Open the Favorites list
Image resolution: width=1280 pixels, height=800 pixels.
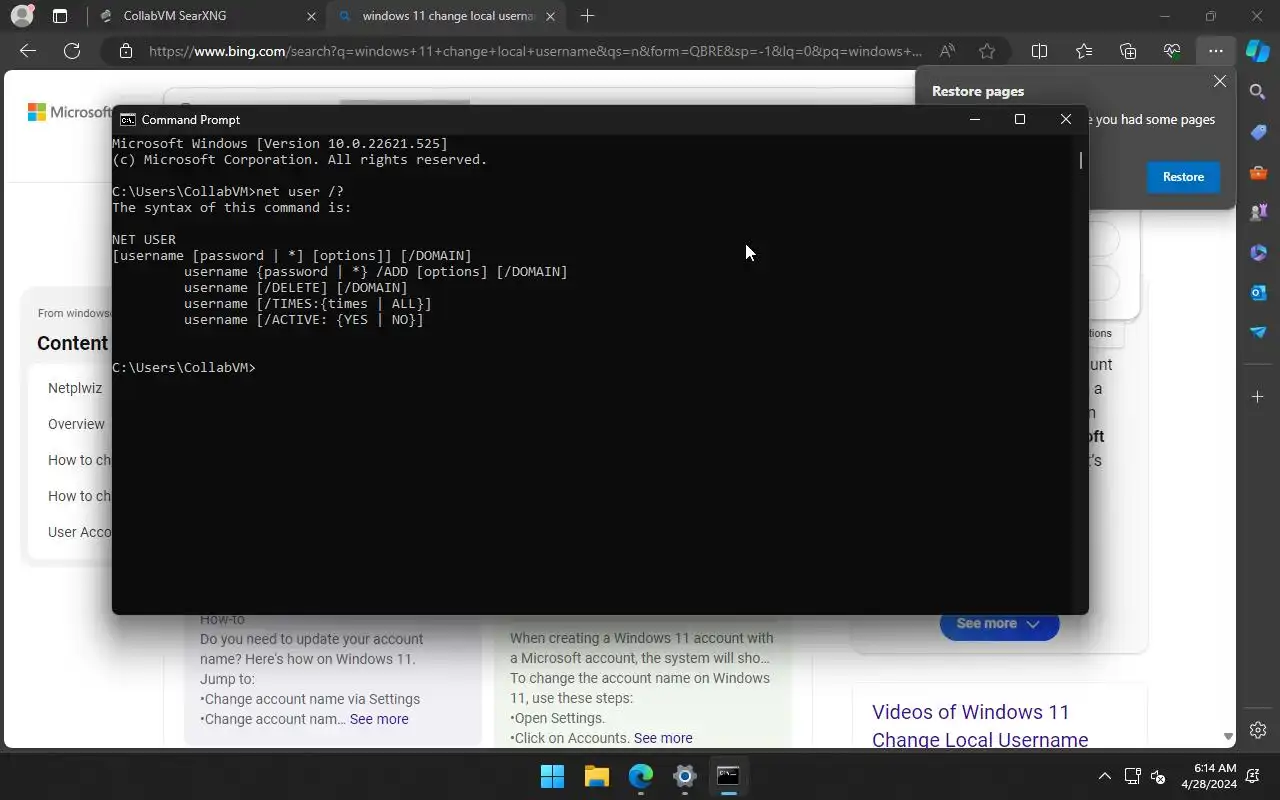(1084, 51)
